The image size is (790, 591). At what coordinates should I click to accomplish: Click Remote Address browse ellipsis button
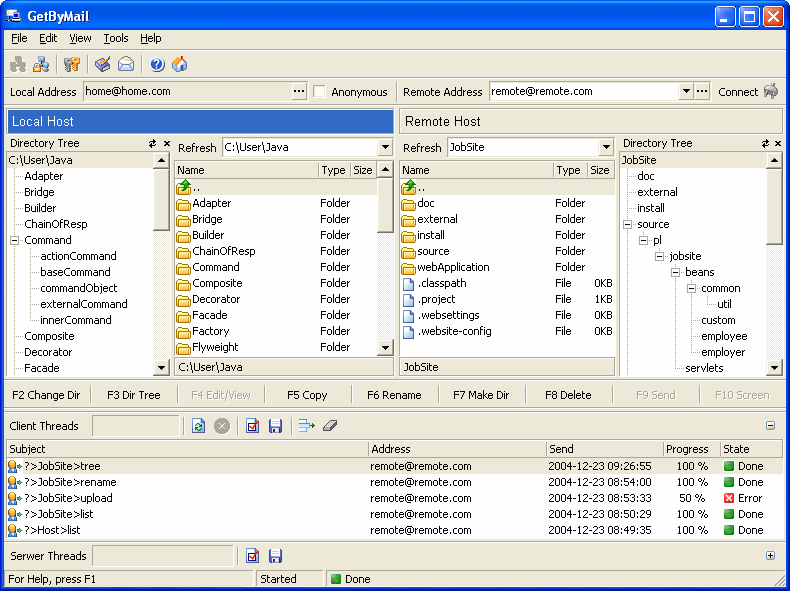[x=702, y=92]
